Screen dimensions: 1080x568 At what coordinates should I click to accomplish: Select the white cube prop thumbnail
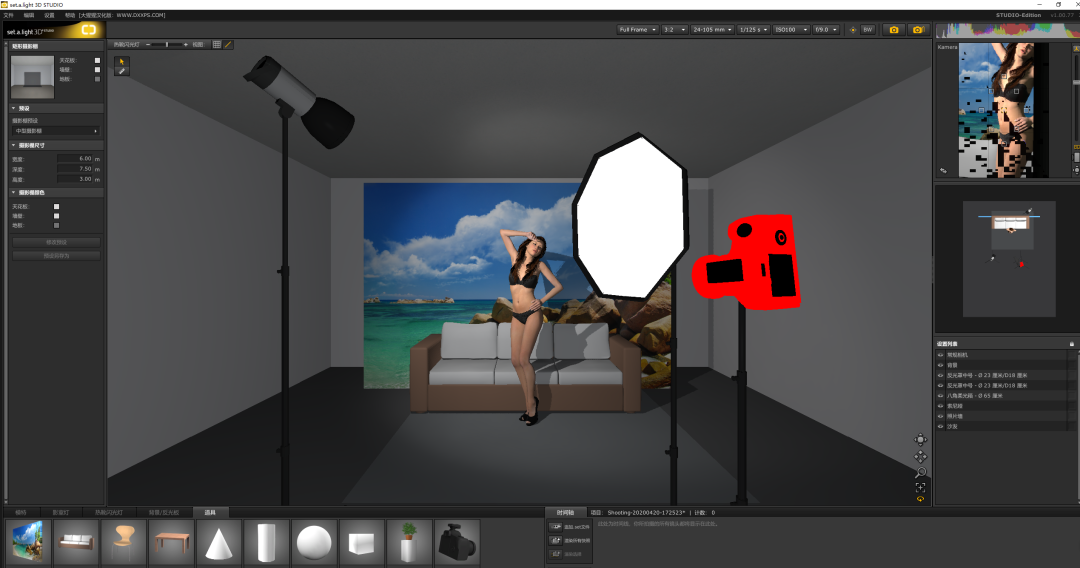tap(361, 541)
